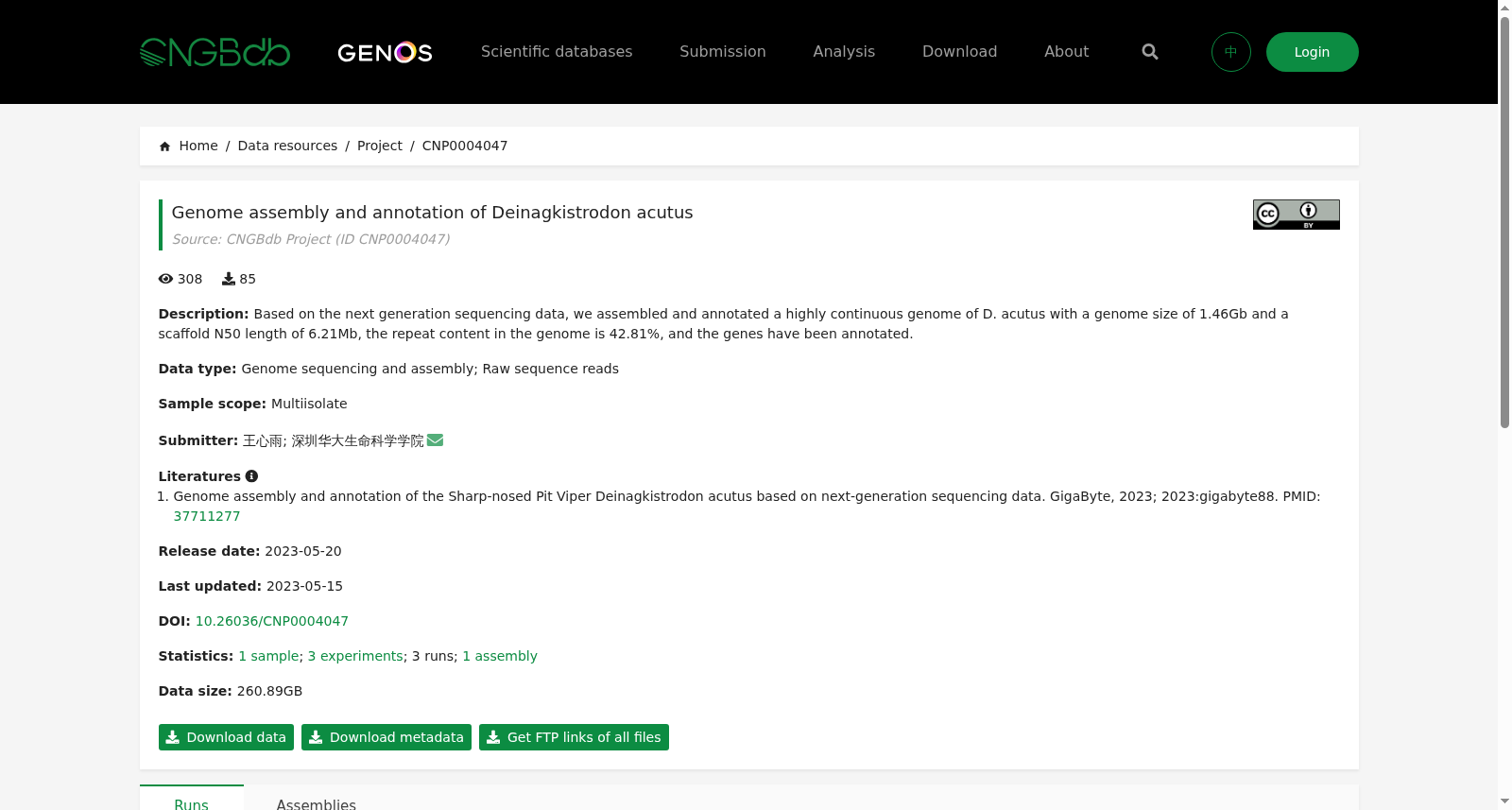This screenshot has width=1512, height=810.
Task: Open the Scientific databases menu
Action: click(557, 52)
